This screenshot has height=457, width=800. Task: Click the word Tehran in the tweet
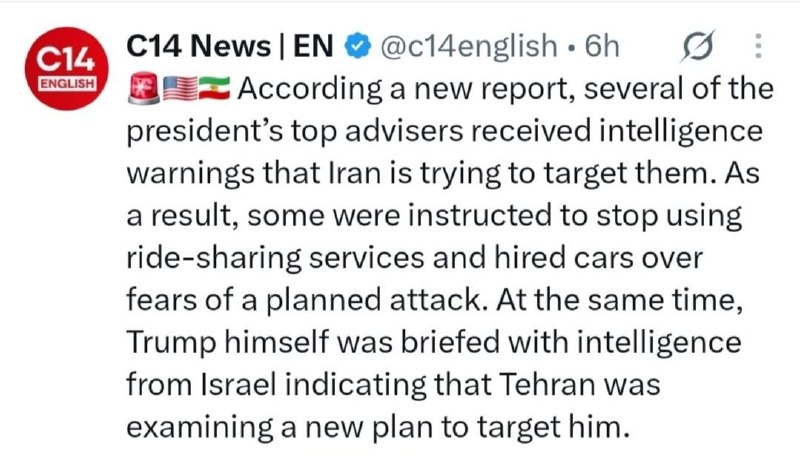(x=546, y=384)
